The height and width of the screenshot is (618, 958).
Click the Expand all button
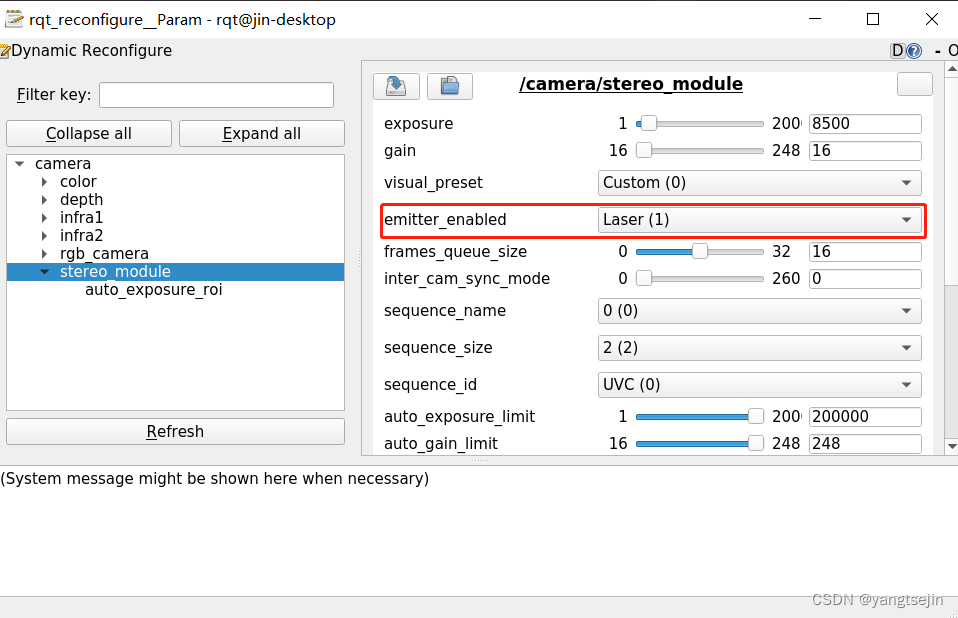(261, 134)
